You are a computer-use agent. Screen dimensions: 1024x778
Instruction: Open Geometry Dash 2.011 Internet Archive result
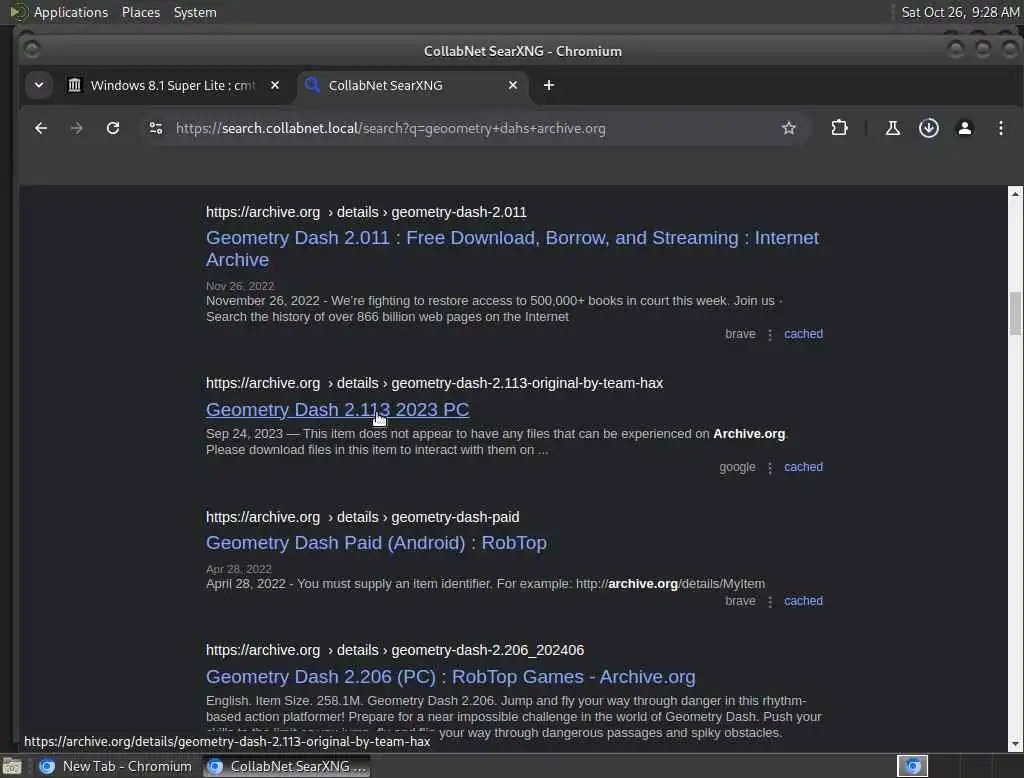click(x=512, y=249)
